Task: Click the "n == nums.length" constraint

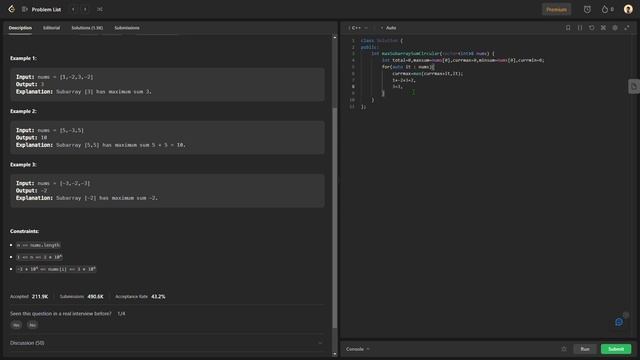Action: pyautogui.click(x=38, y=245)
